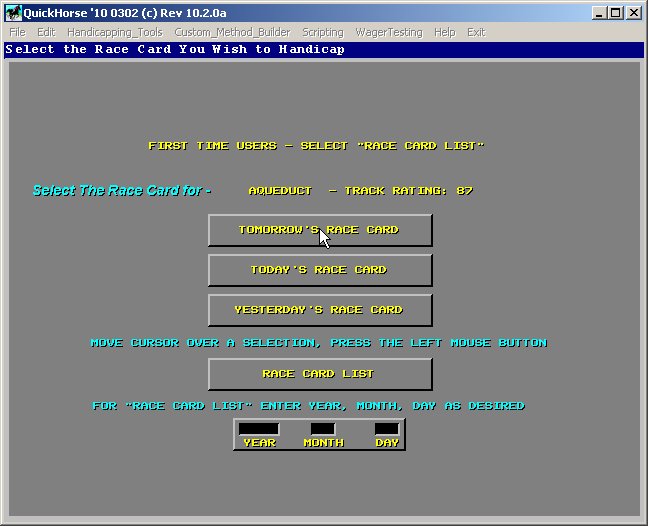Open the Handicapping_Tools menu

(x=114, y=32)
